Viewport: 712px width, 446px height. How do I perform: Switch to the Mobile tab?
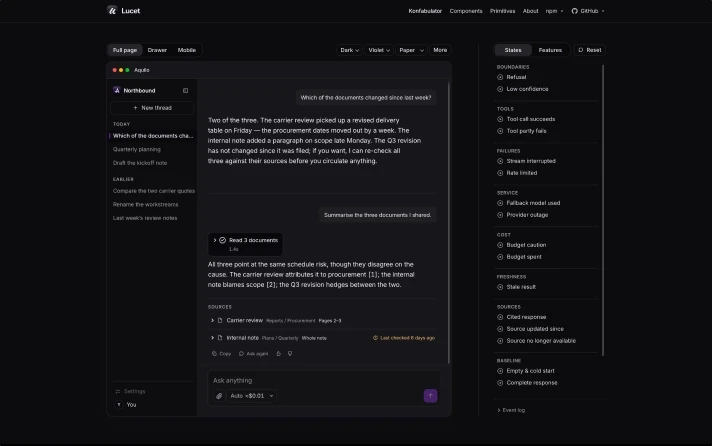click(x=187, y=50)
